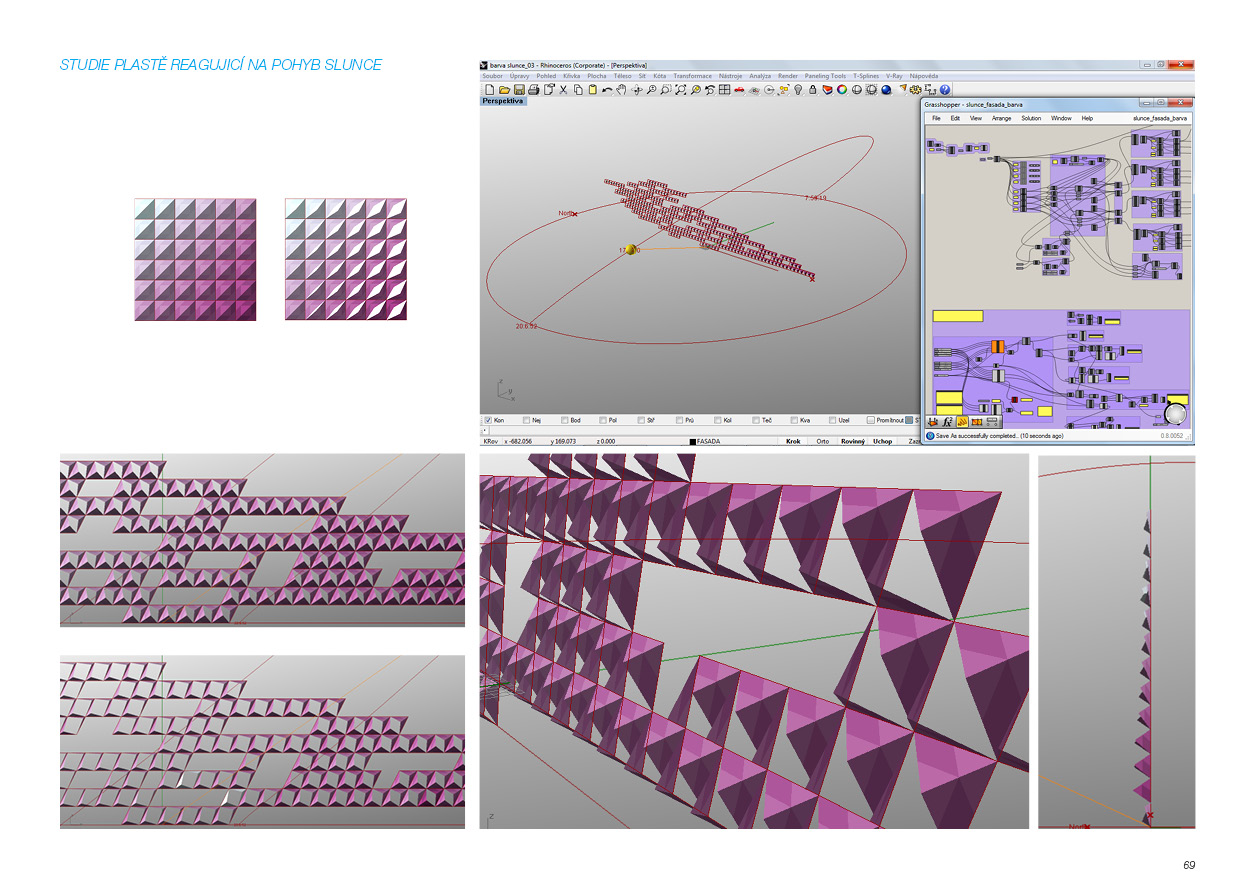Select the Rotate view tool
The image size is (1257, 889).
pyautogui.click(x=637, y=90)
